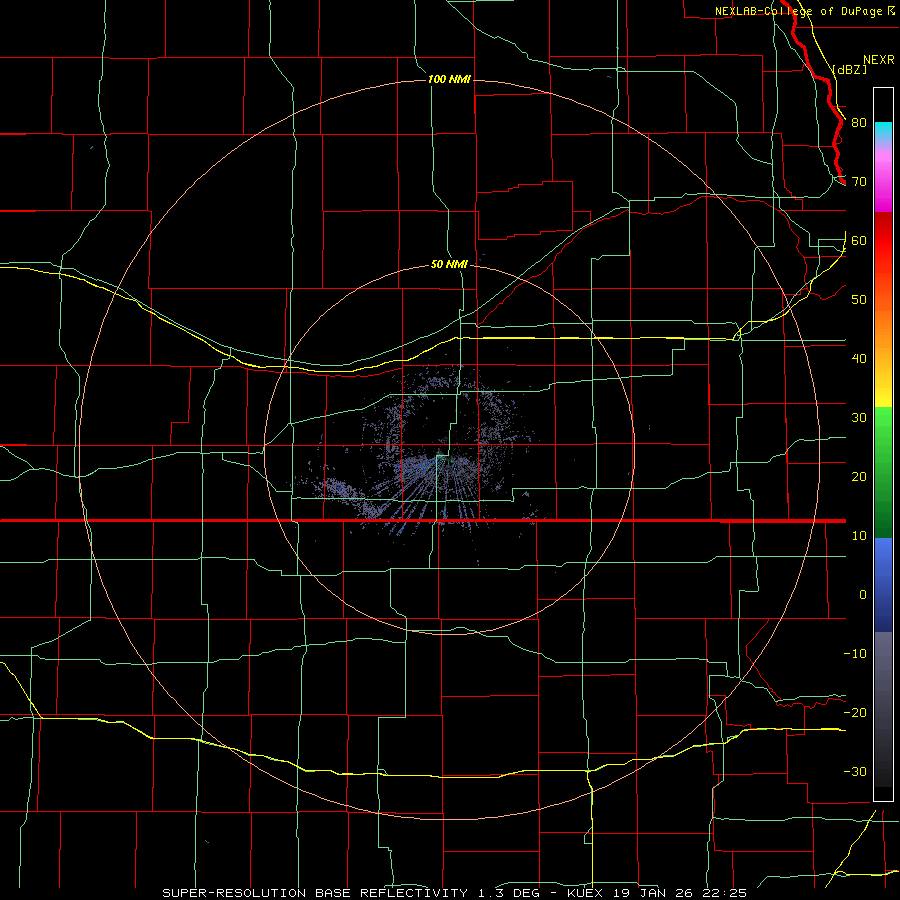Click the 70 value on the dBZ scale
This screenshot has width=900, height=900.
coord(859,181)
